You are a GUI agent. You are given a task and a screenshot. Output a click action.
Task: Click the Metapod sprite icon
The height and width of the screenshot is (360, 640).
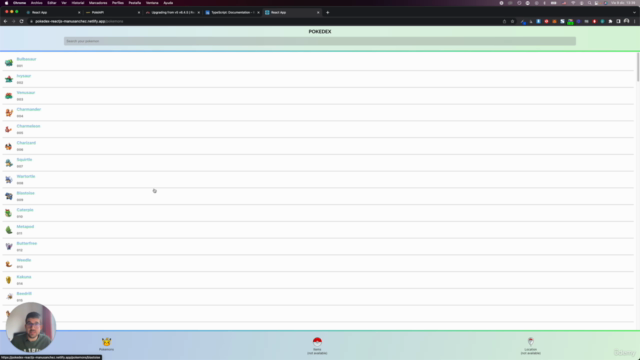pyautogui.click(x=9, y=230)
